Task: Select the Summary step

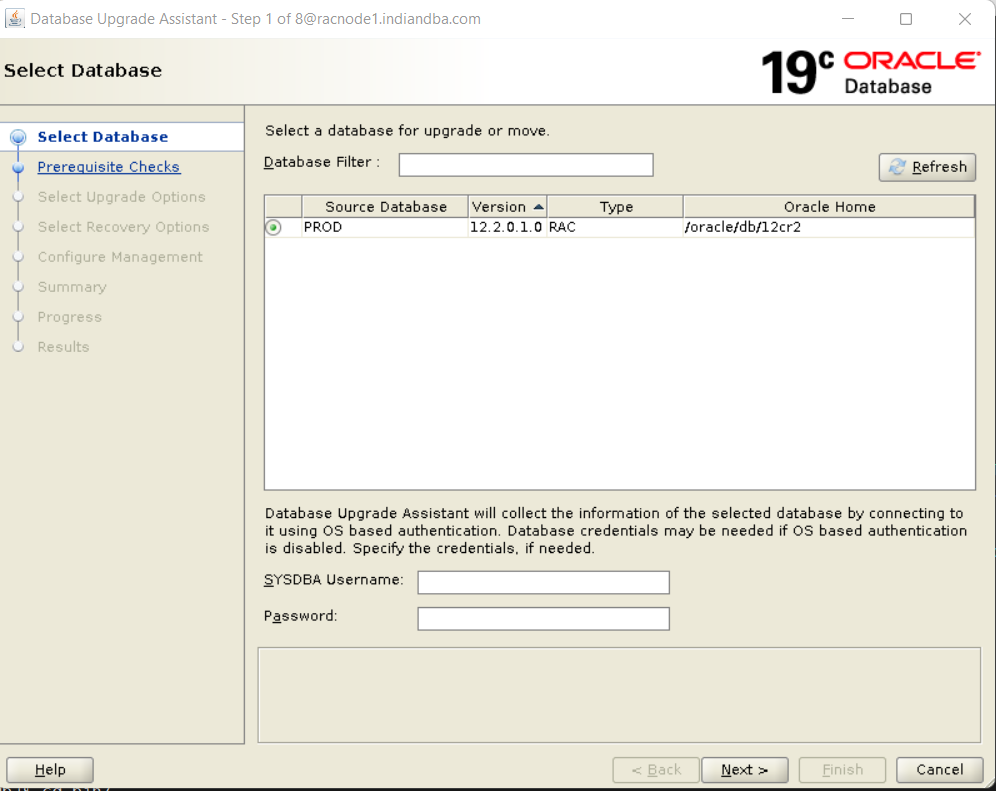Action: [x=72, y=287]
